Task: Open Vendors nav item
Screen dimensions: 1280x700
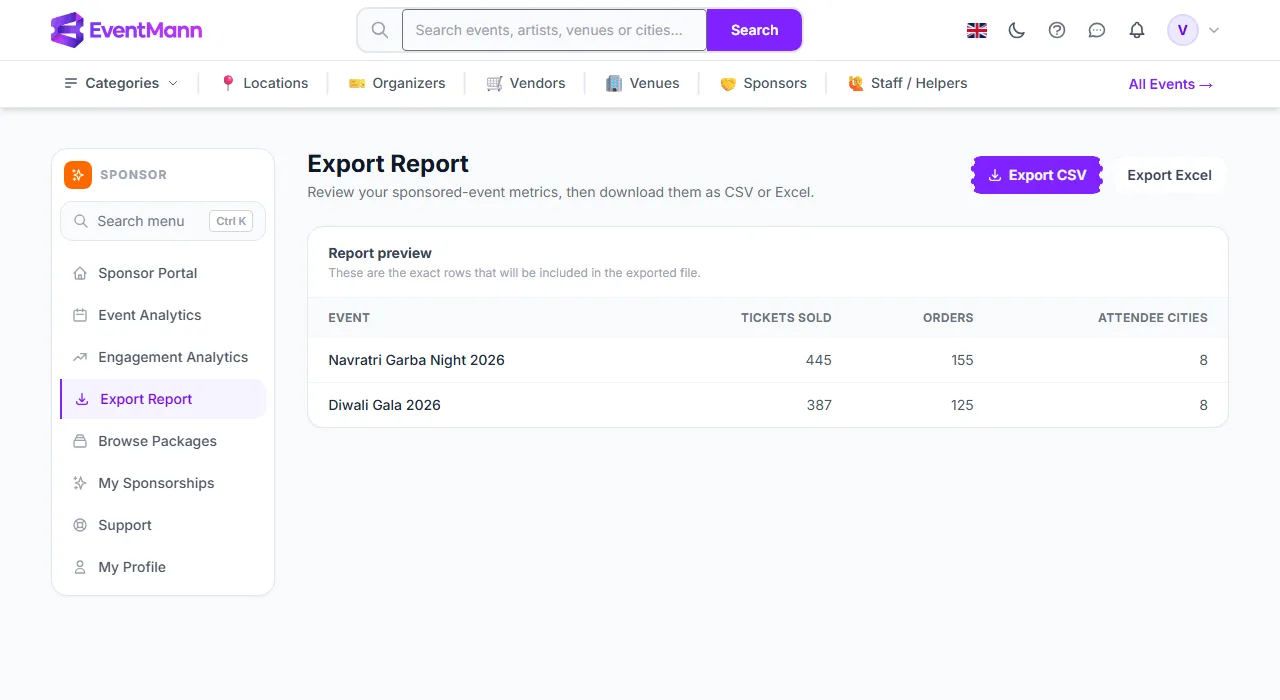Action: click(x=526, y=83)
